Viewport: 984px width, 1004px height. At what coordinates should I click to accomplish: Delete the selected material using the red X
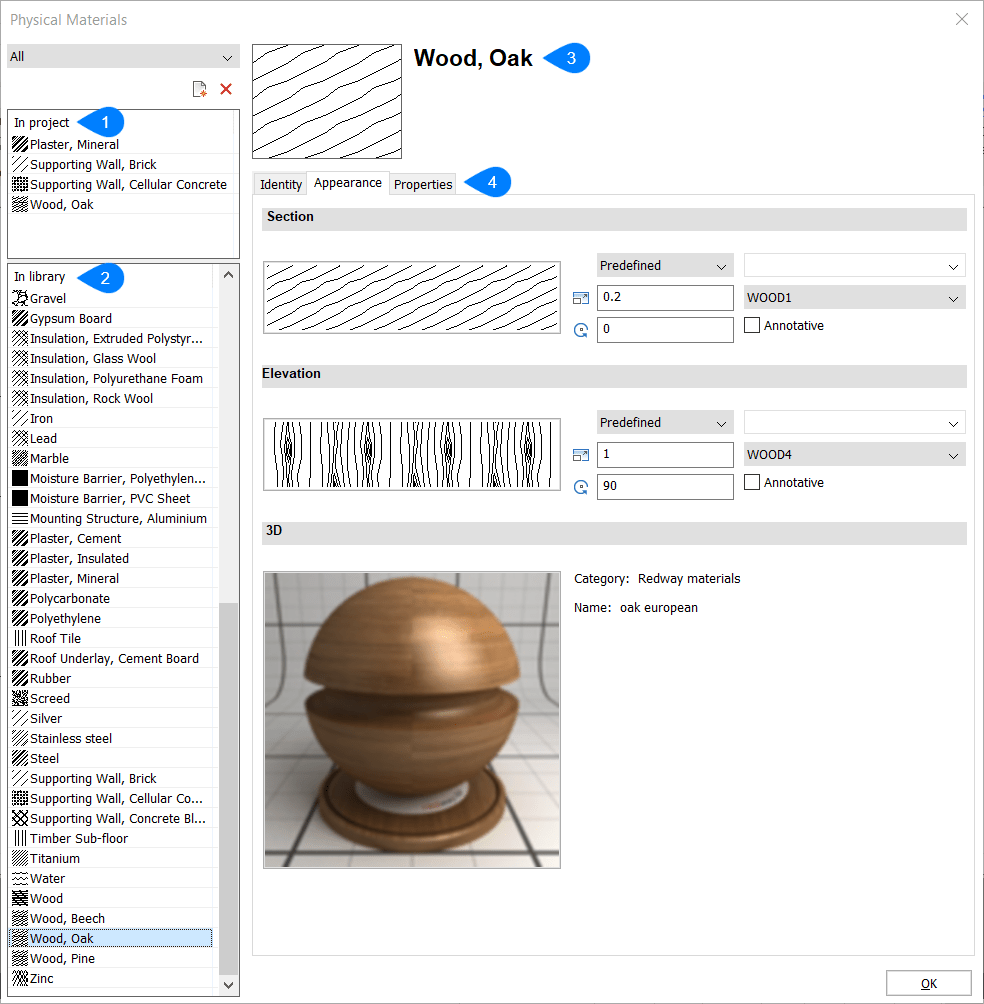click(226, 88)
